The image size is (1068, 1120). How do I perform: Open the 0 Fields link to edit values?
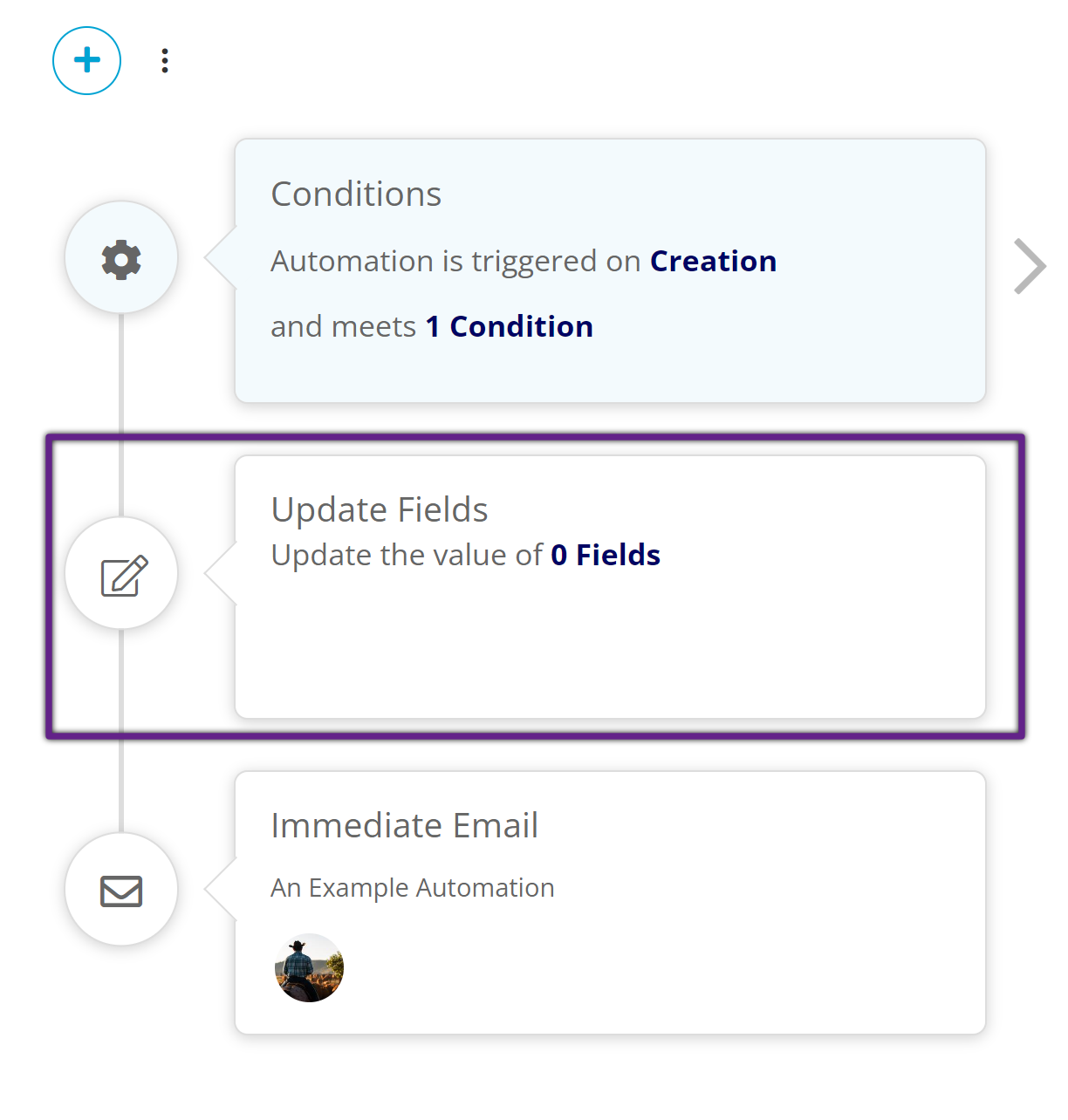(605, 555)
